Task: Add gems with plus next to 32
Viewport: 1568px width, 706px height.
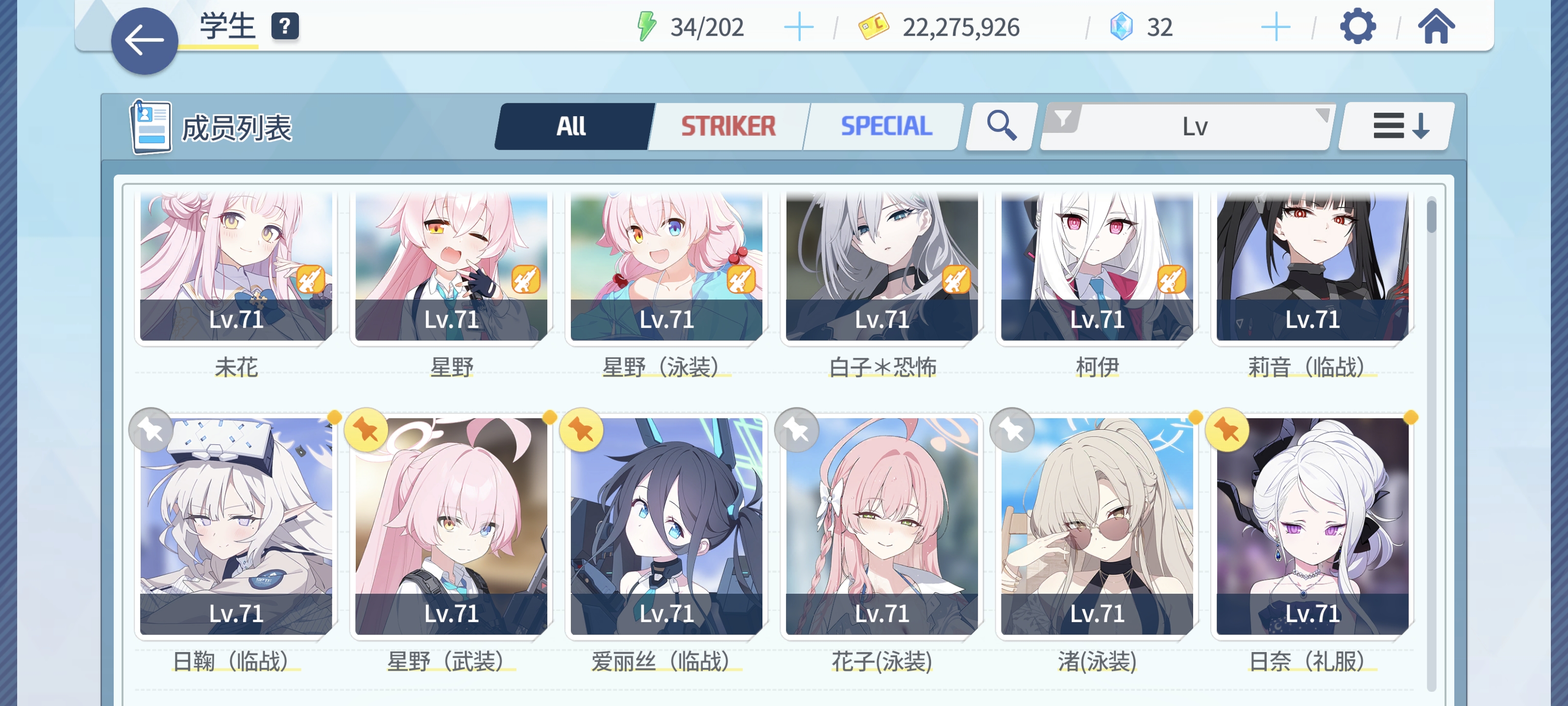Action: (x=1275, y=27)
